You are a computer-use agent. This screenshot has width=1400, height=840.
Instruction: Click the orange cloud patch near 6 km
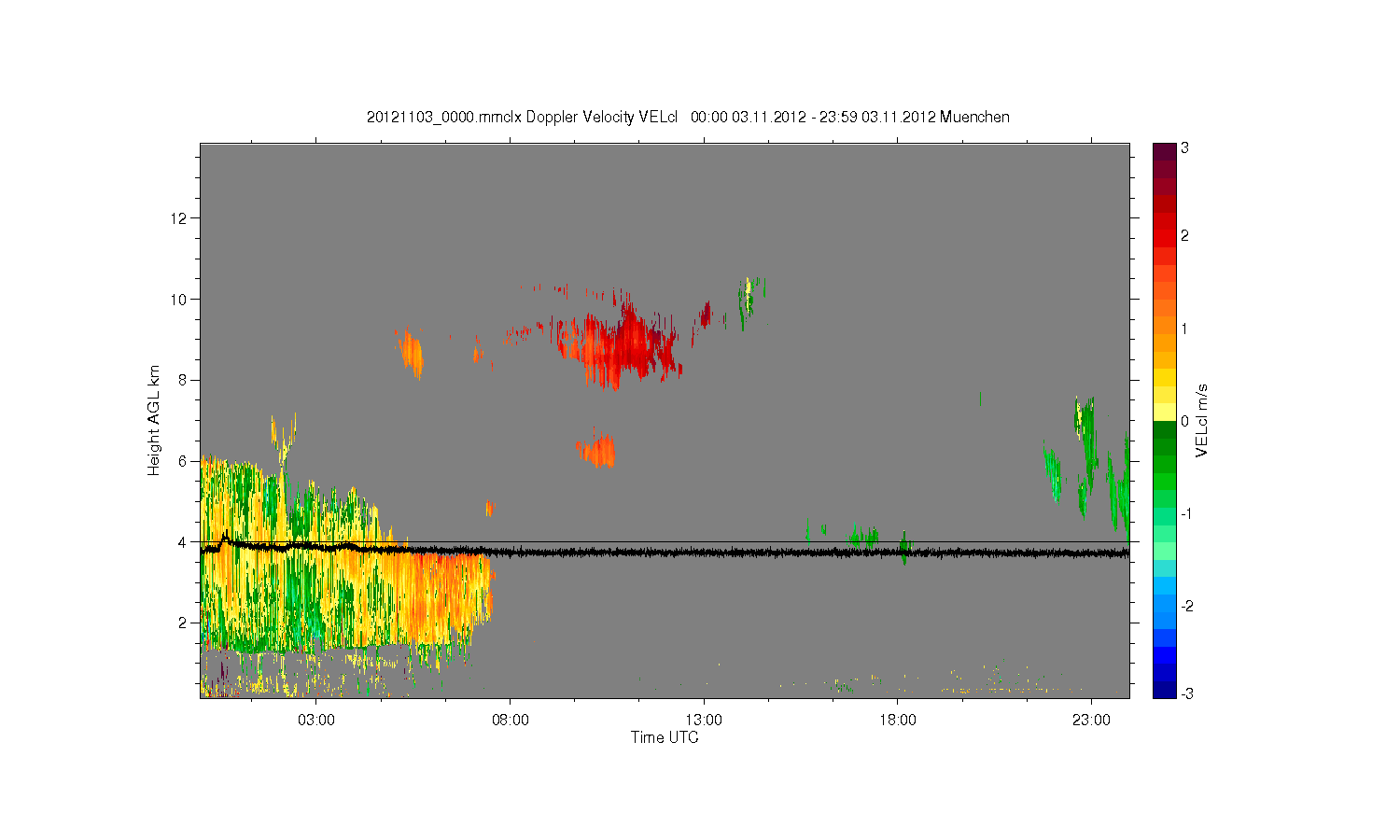tap(597, 449)
